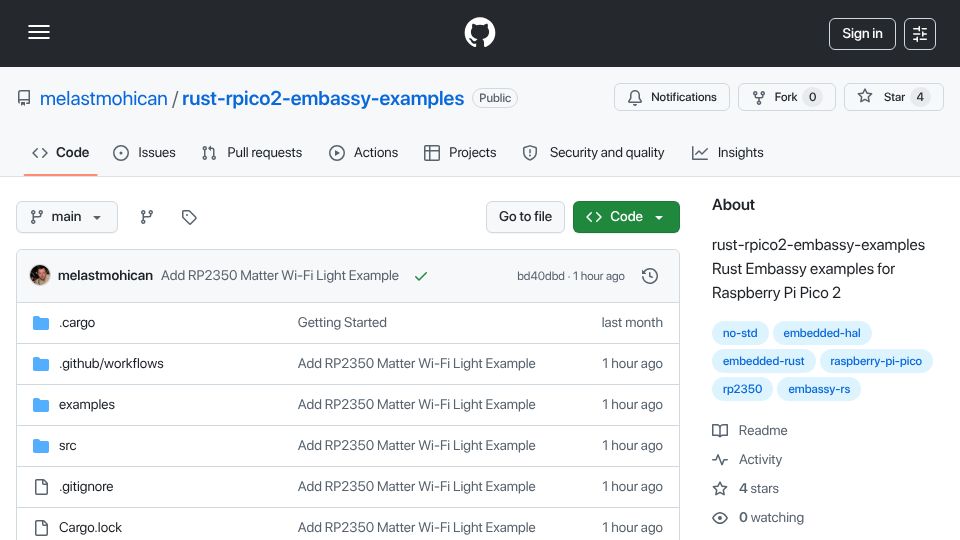The width and height of the screenshot is (960, 540).
Task: Switch to the Code tab
Action: pos(61,152)
